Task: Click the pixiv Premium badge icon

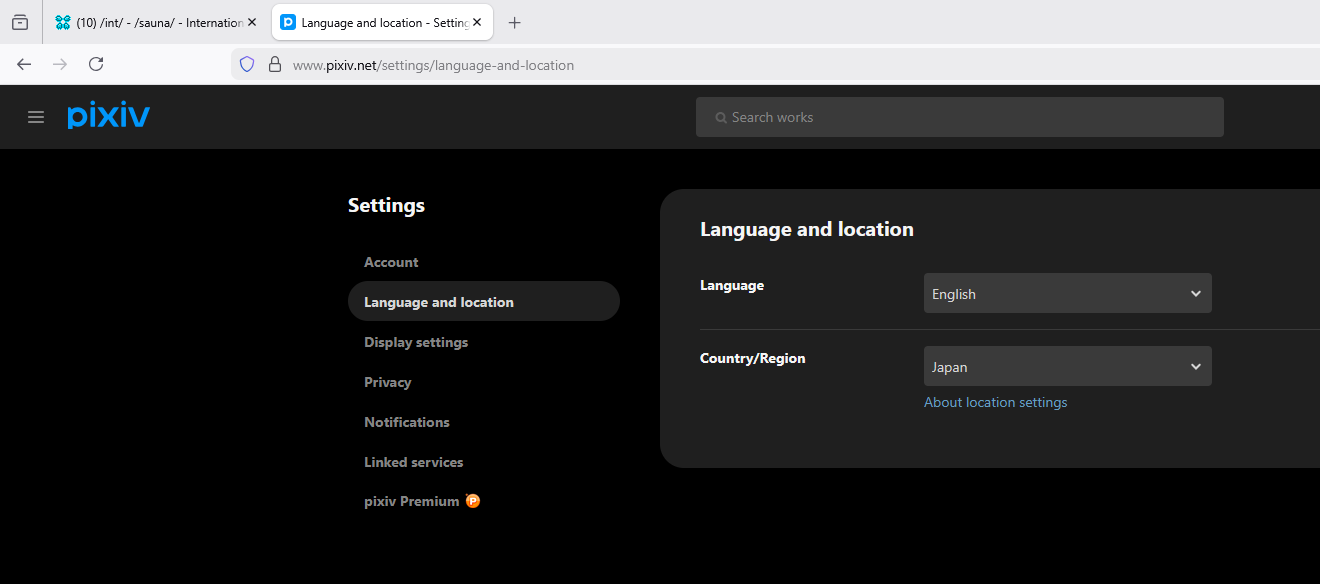Action: pyautogui.click(x=473, y=501)
